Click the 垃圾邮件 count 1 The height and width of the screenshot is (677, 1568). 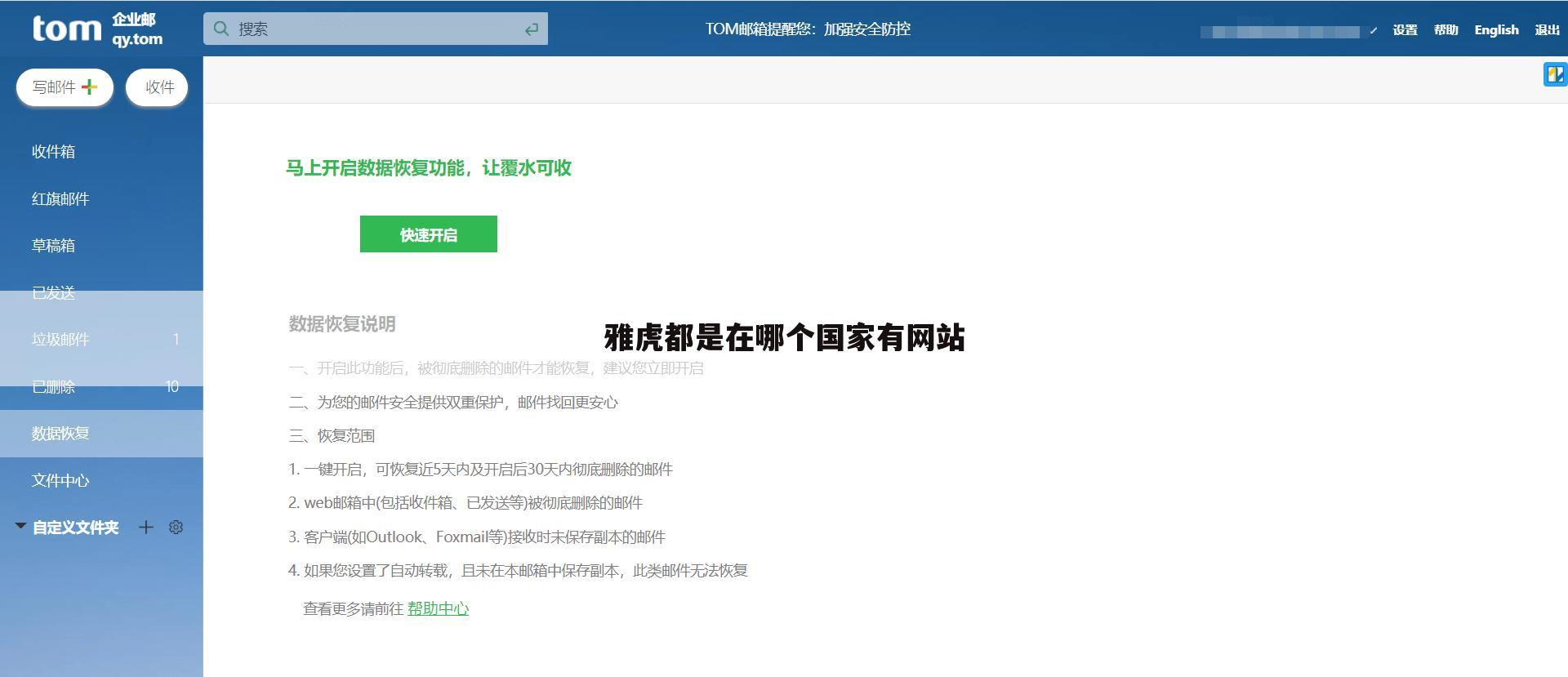176,339
